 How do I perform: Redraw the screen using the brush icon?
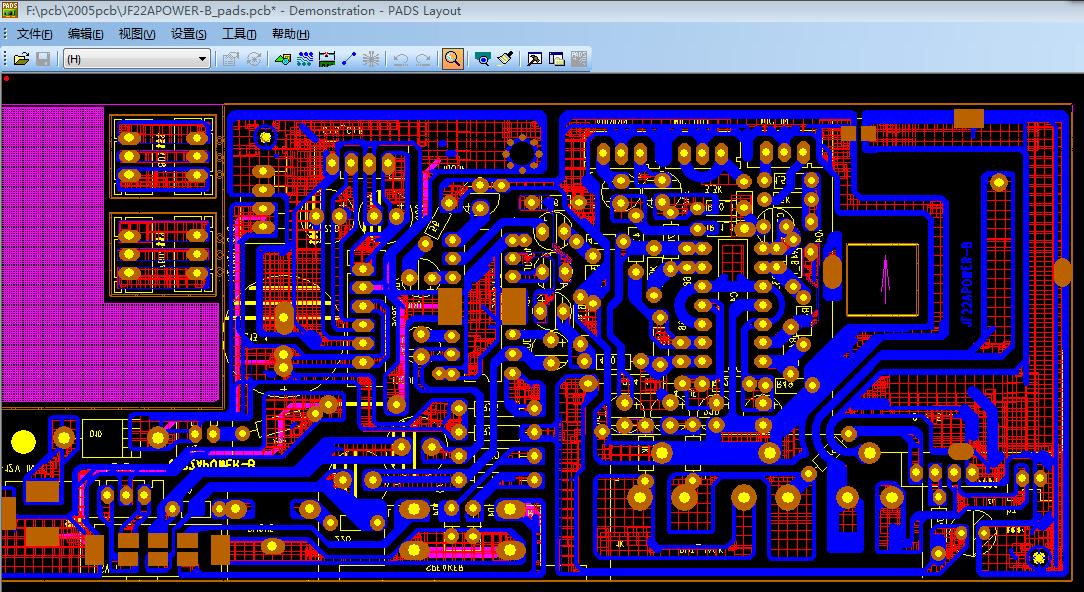point(505,58)
